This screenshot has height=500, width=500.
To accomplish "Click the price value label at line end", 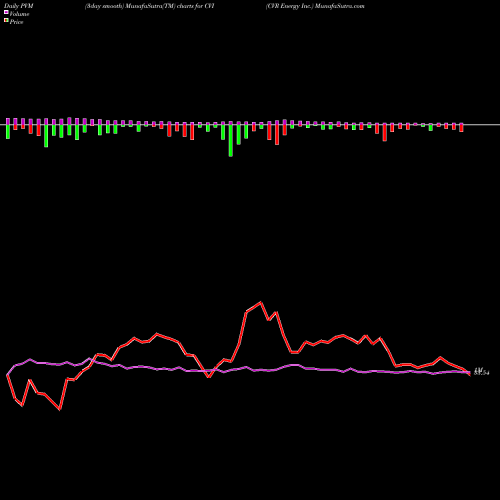I will 482,372.
